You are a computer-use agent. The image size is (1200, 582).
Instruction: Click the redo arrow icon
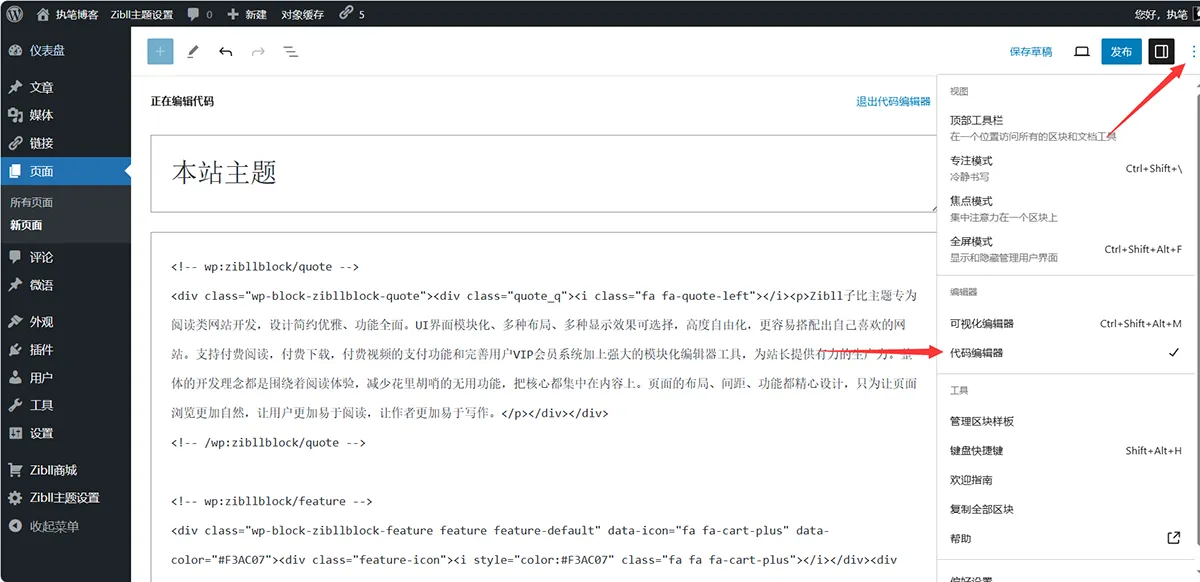(x=259, y=51)
